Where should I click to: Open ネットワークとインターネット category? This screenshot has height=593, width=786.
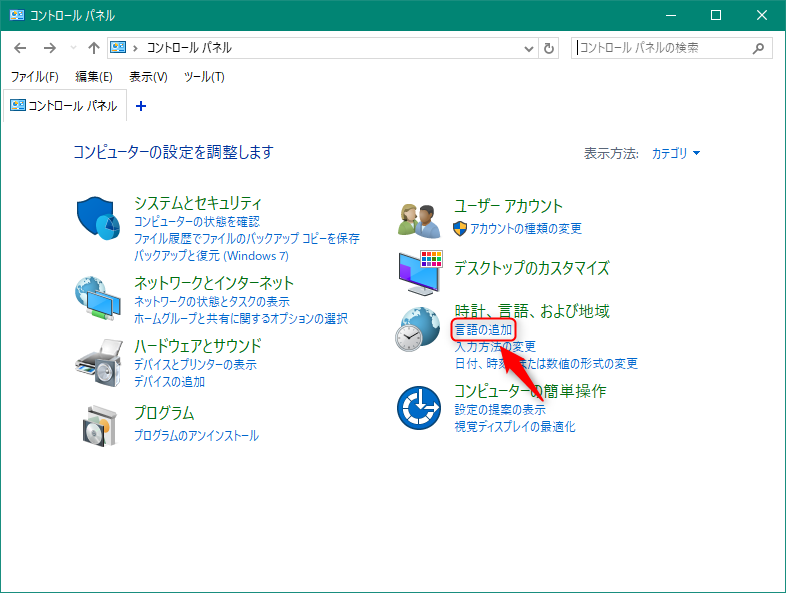pyautogui.click(x=214, y=283)
